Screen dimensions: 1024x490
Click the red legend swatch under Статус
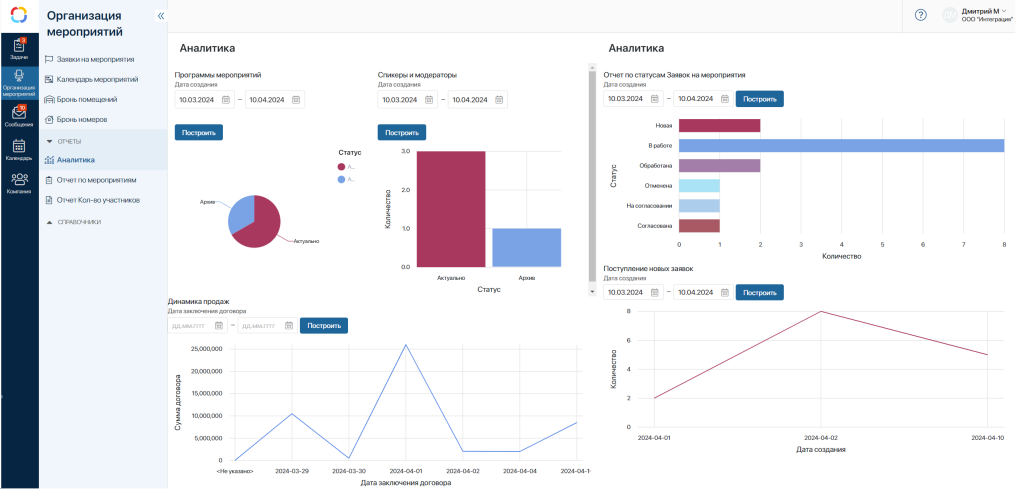click(x=341, y=166)
